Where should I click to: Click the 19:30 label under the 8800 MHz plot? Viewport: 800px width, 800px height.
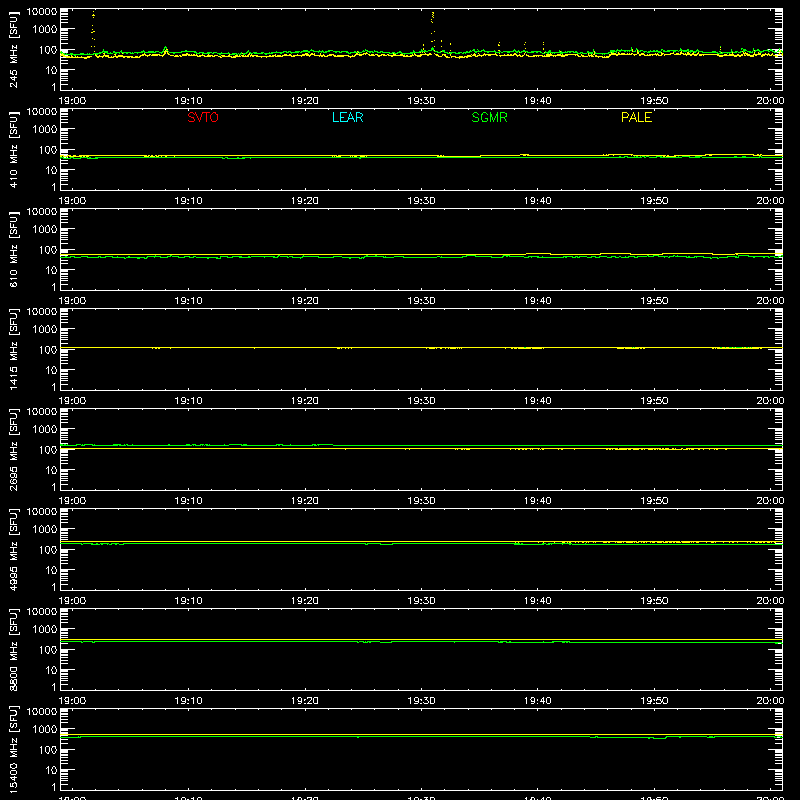pos(421,701)
